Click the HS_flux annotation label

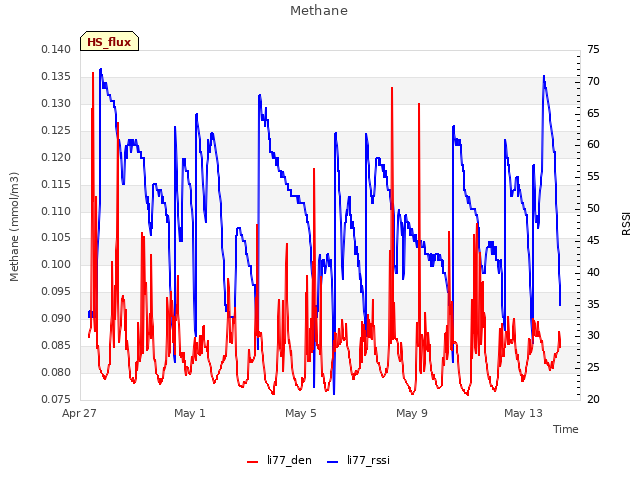(109, 42)
